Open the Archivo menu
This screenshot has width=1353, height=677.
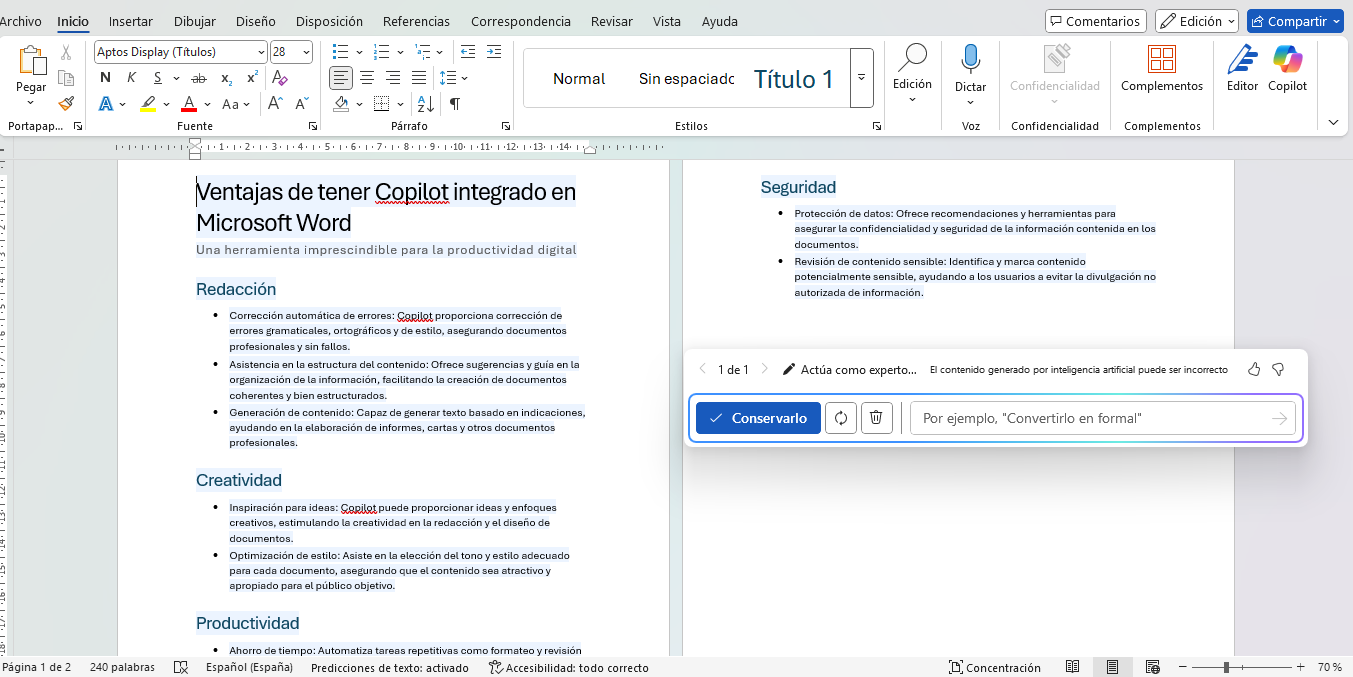click(x=21, y=21)
